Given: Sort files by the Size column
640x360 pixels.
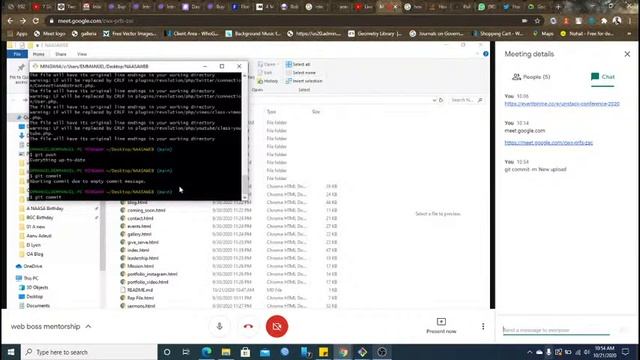Looking at the screenshot, I should pyautogui.click(x=316, y=112).
